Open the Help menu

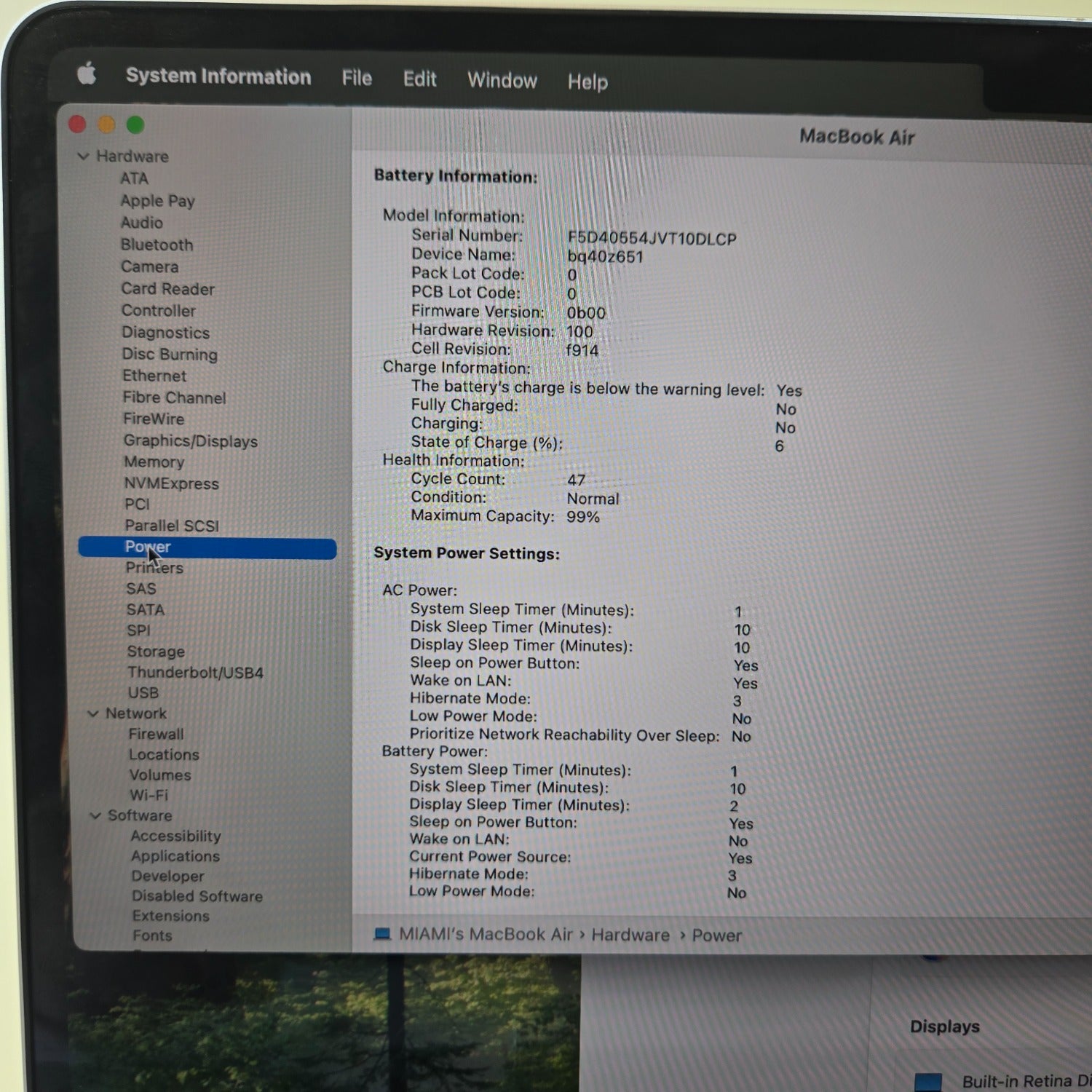point(587,82)
